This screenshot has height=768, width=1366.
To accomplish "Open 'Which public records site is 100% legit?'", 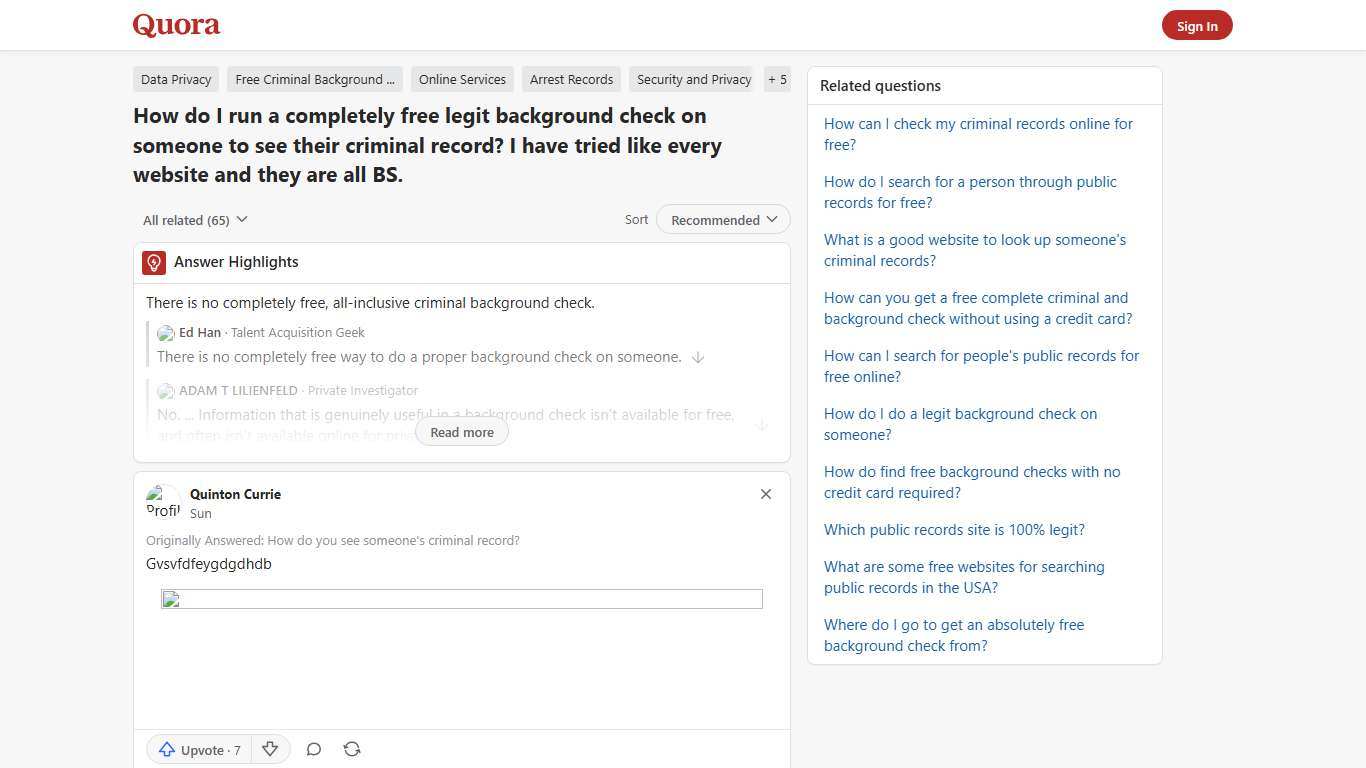I will point(953,529).
